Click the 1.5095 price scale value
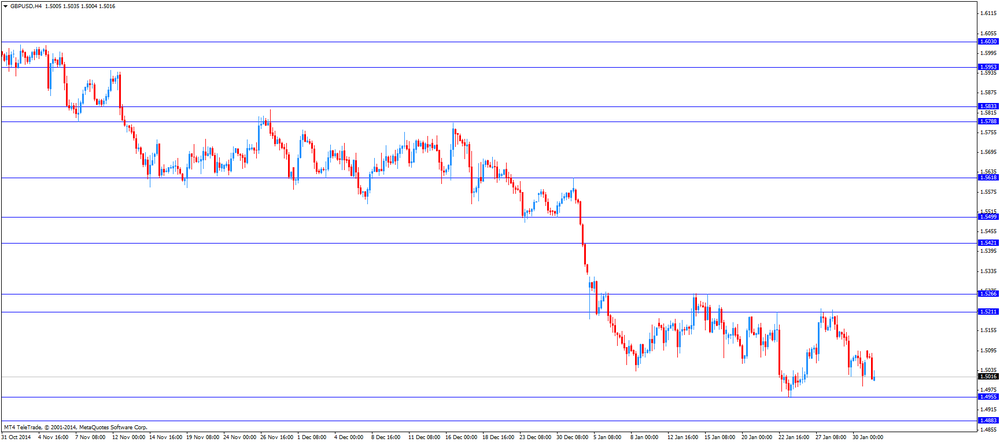 (989, 350)
